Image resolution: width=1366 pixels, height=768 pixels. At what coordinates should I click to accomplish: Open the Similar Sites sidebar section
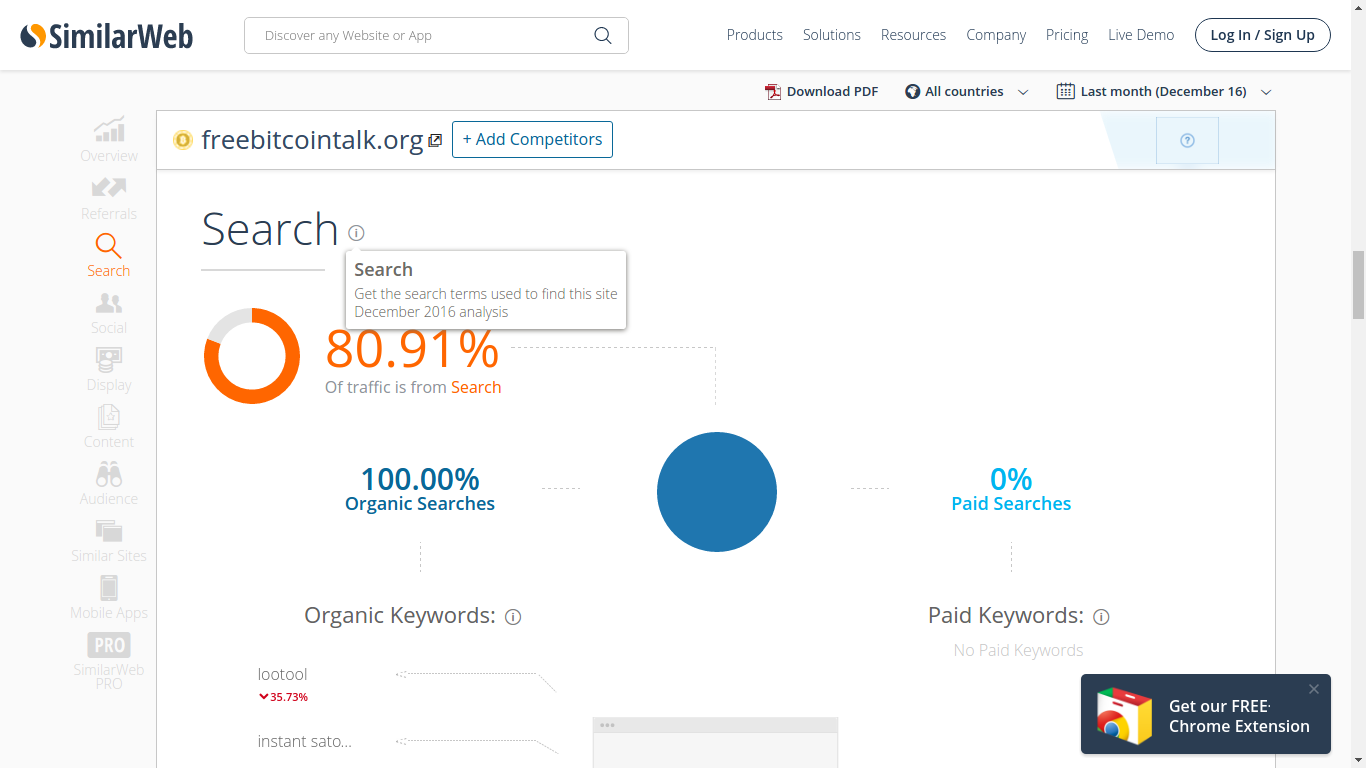point(109,540)
